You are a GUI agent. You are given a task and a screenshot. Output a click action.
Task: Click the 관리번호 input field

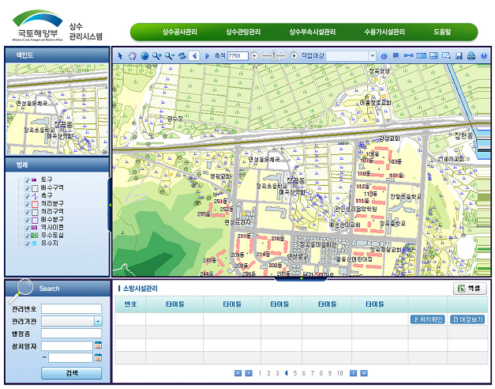71,309
